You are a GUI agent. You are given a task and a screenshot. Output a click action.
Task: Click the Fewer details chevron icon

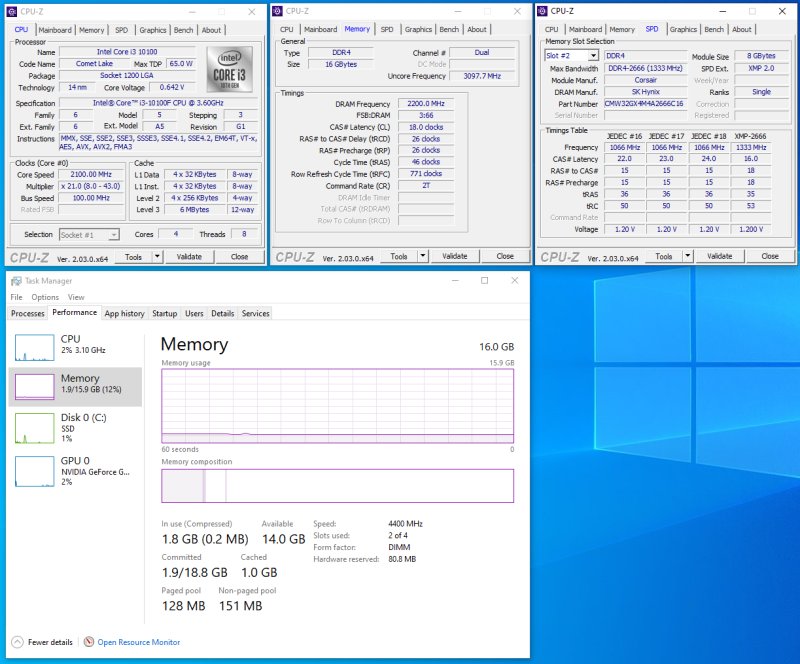[x=17, y=642]
